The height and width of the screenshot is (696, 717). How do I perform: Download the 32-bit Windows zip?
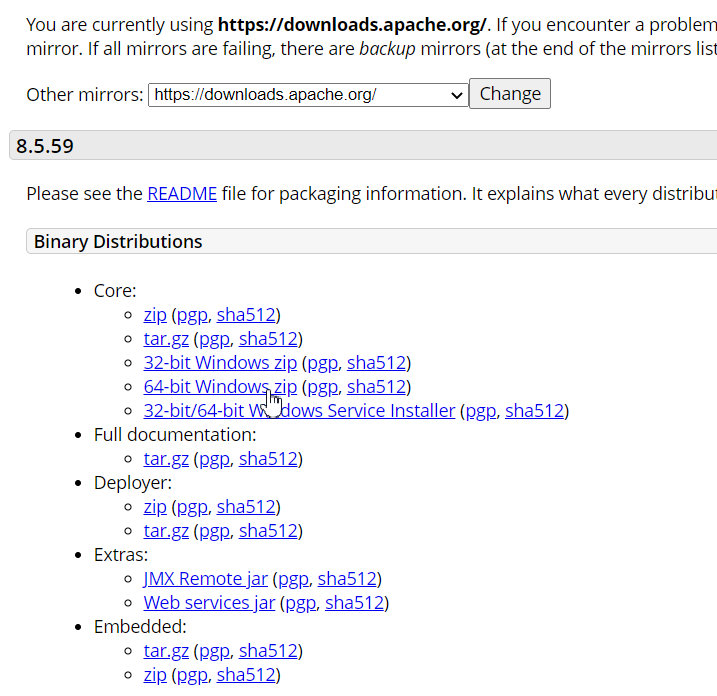(x=220, y=363)
